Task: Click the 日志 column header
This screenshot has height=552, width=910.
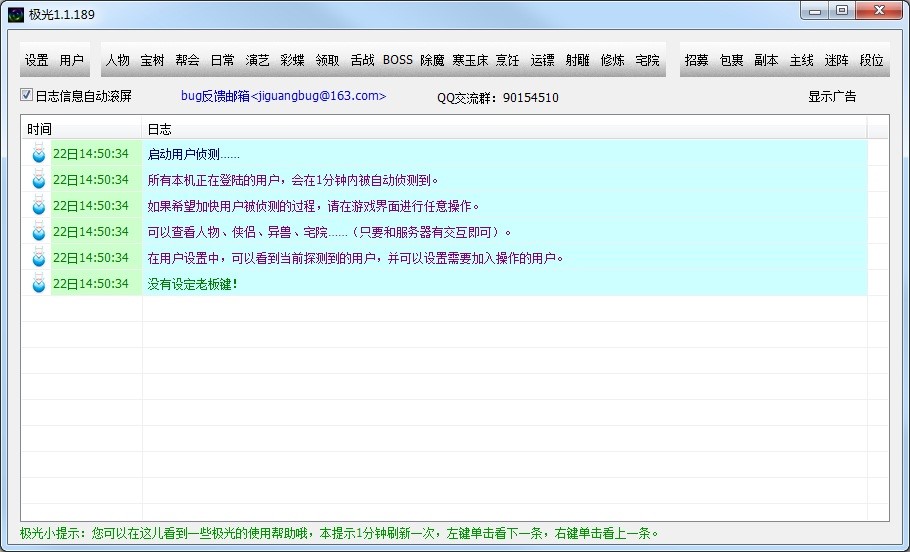Action: pyautogui.click(x=160, y=129)
